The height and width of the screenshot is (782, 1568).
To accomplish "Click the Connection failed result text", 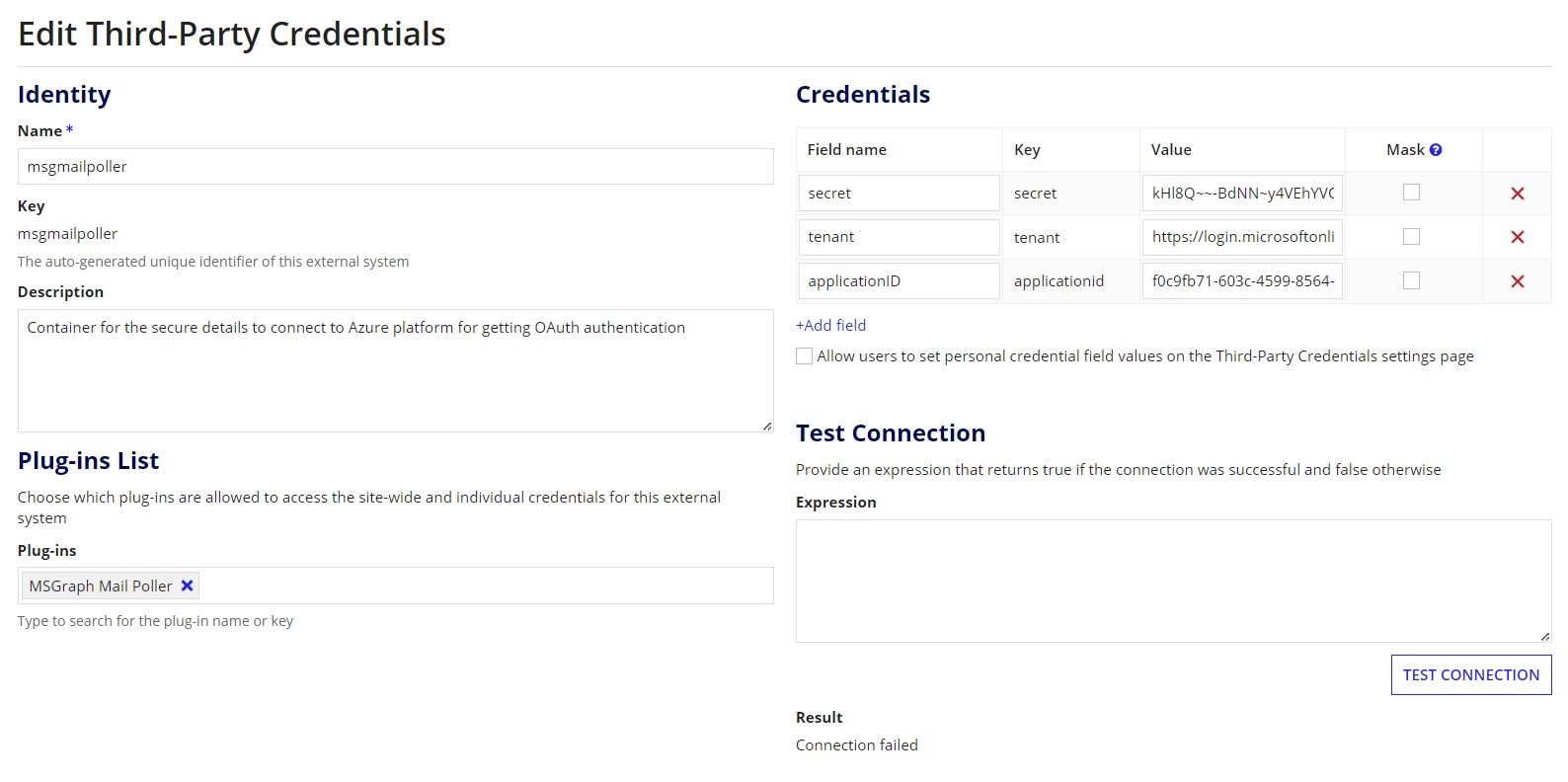I will click(857, 745).
